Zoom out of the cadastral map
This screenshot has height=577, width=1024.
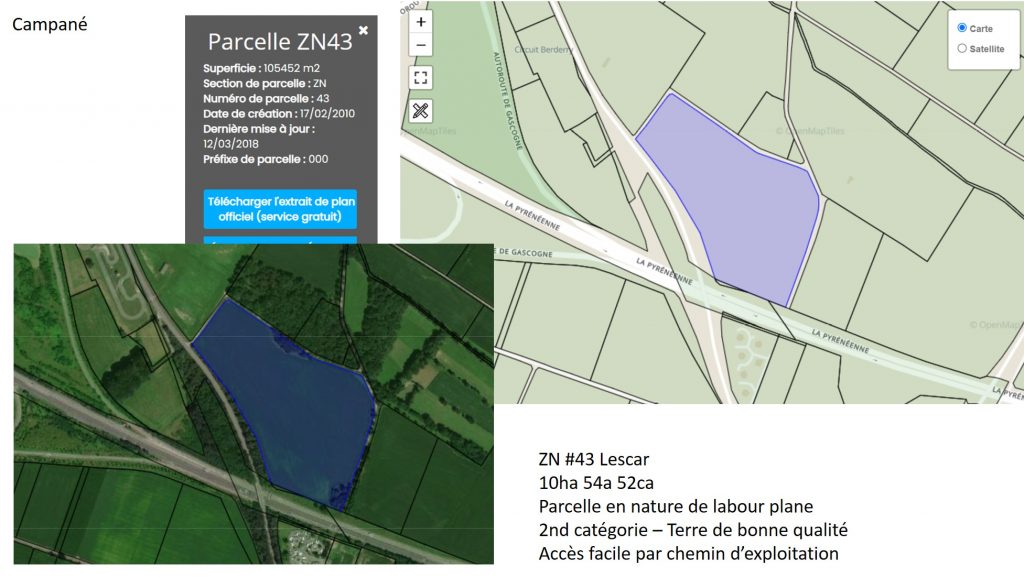pos(421,45)
